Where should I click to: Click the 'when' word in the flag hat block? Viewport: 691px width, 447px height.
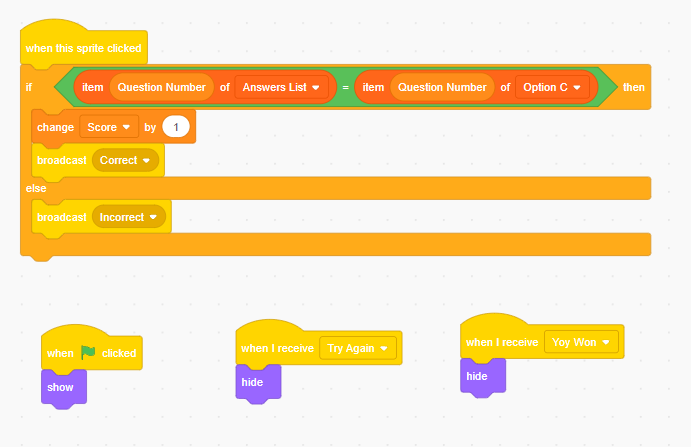60,353
